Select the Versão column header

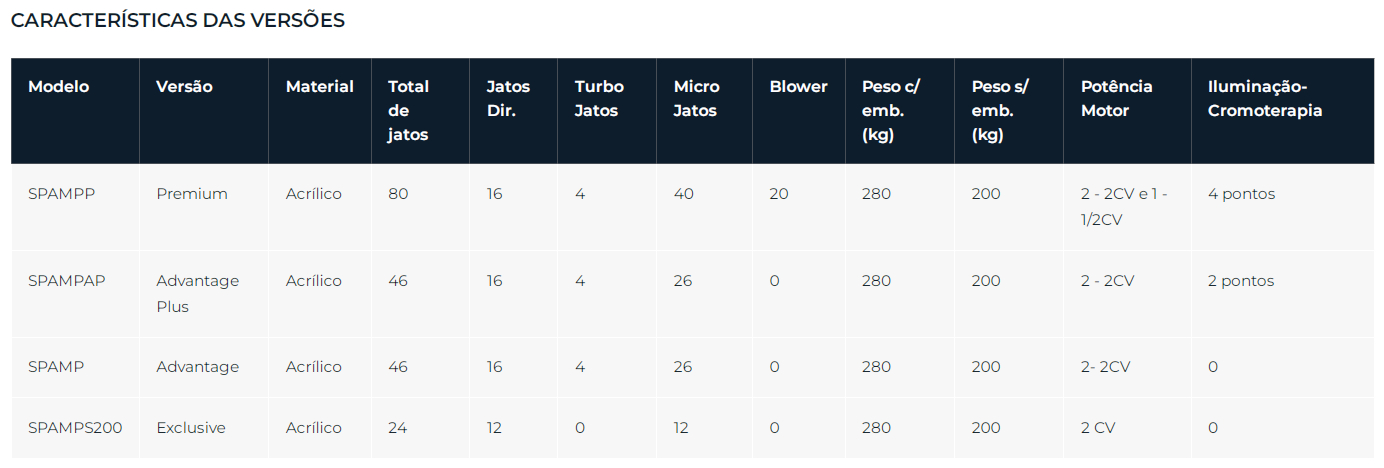tap(184, 87)
